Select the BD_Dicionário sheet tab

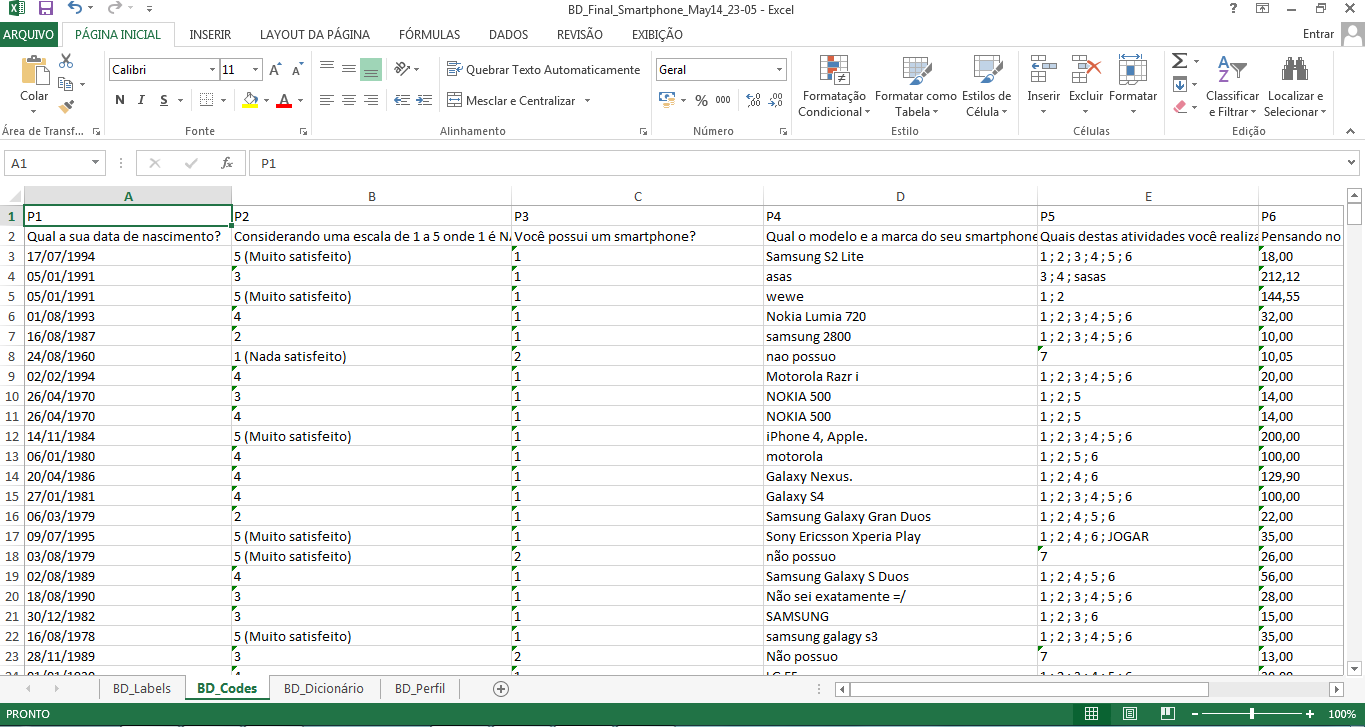(323, 688)
